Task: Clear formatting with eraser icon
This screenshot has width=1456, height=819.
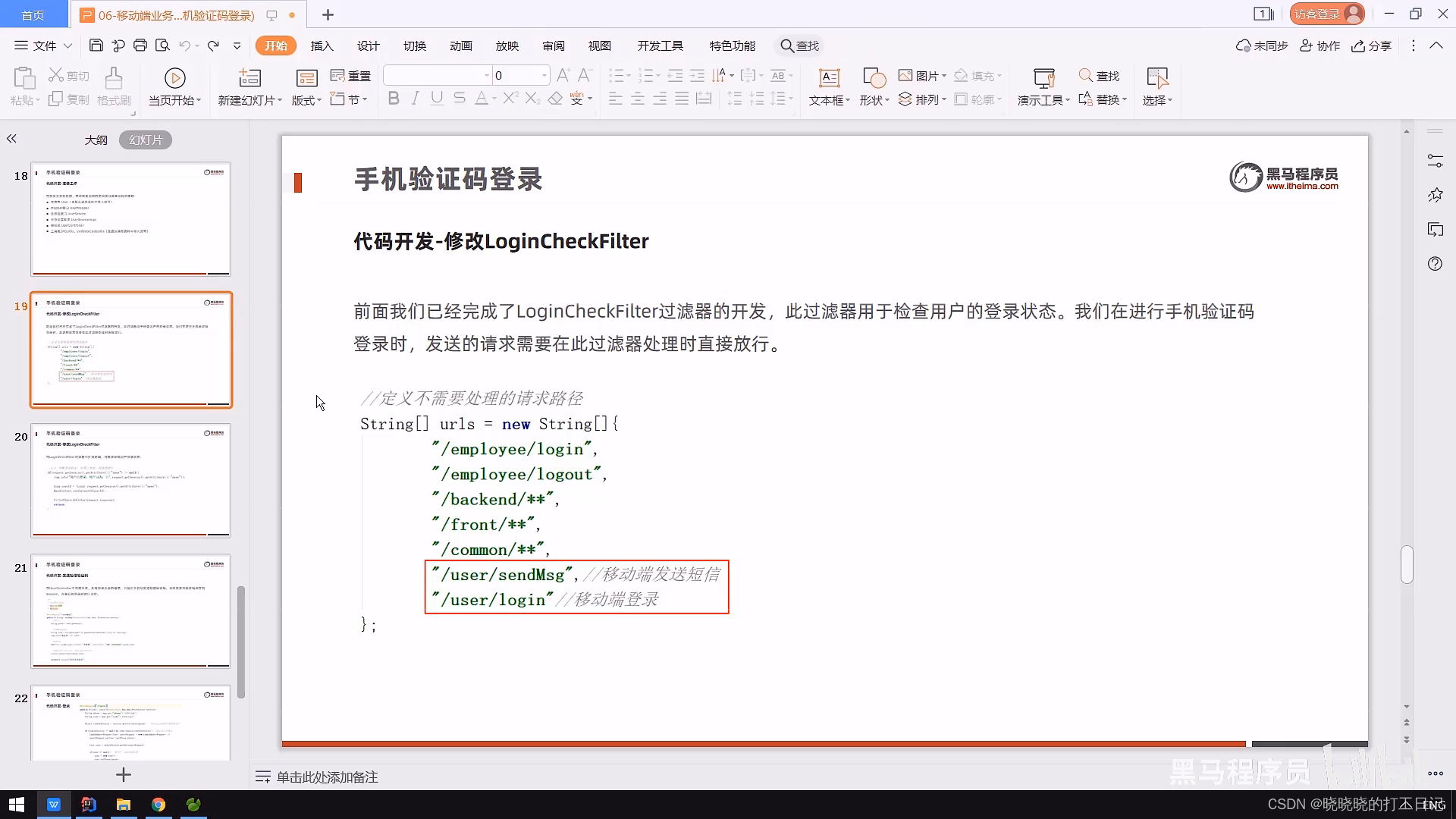Action: point(555,99)
